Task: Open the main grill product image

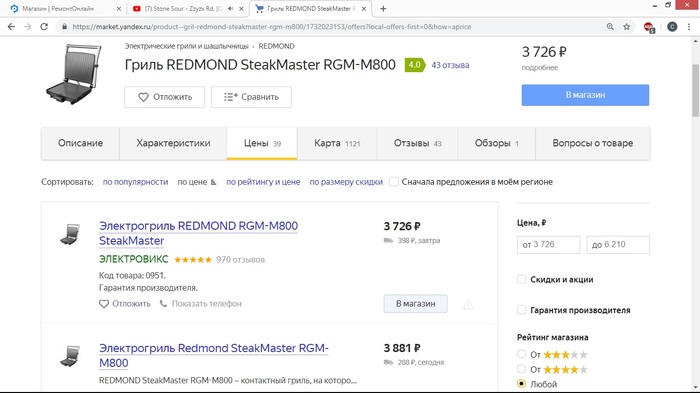Action: click(74, 74)
